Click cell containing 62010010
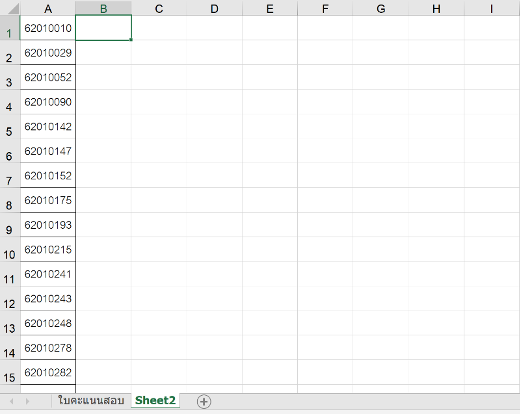The image size is (520, 414). (48, 28)
